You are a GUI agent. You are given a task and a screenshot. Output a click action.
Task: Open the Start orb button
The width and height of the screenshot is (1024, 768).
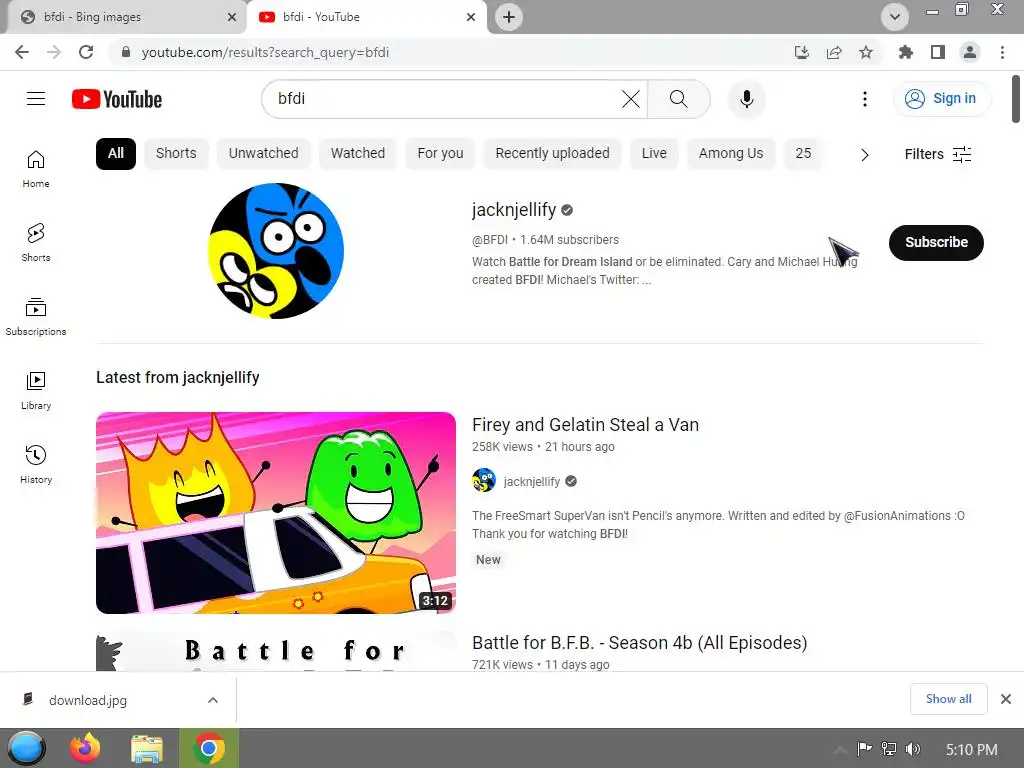click(26, 748)
